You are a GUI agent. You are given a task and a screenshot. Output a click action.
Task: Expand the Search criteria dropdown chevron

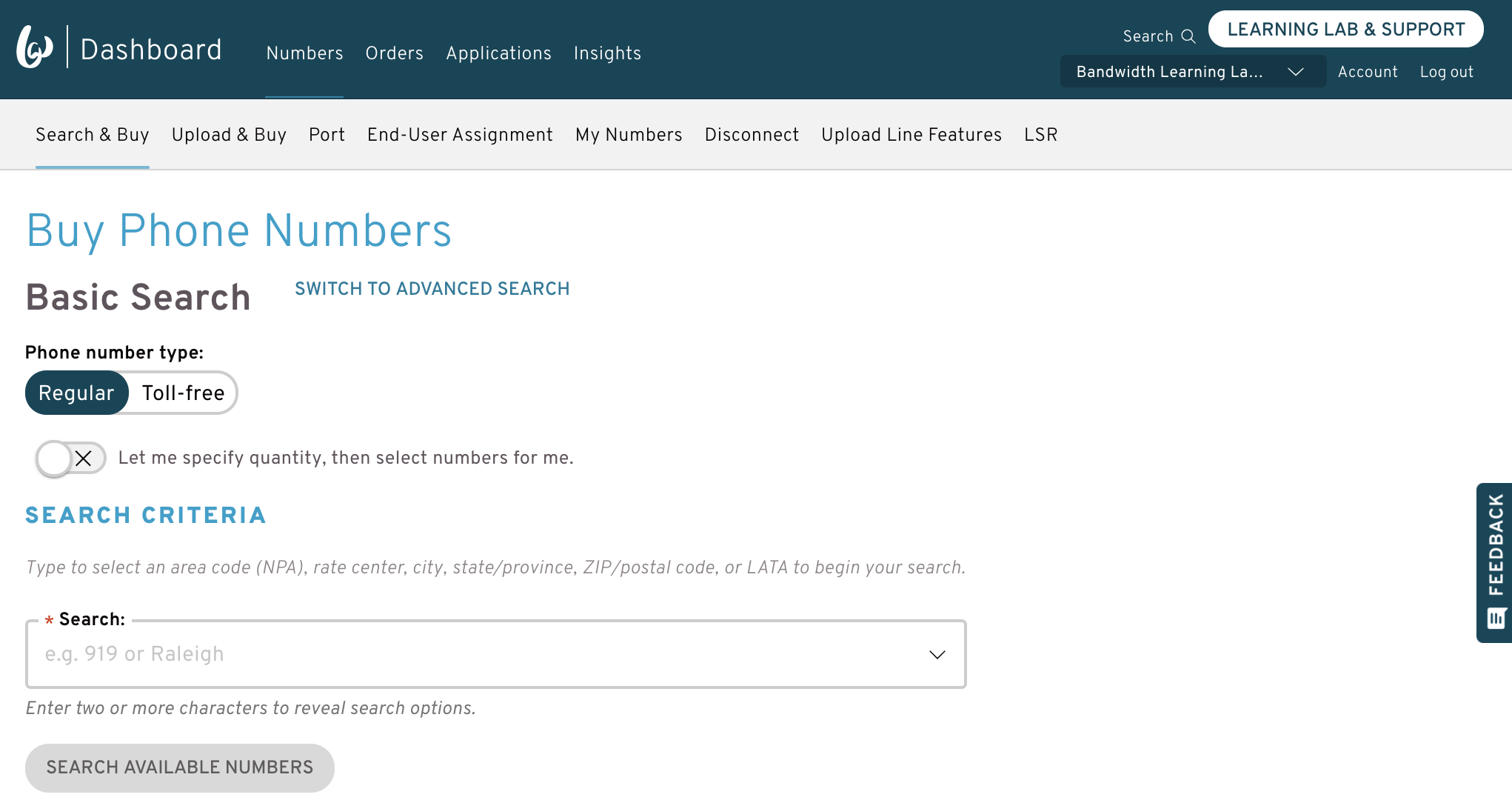click(937, 654)
